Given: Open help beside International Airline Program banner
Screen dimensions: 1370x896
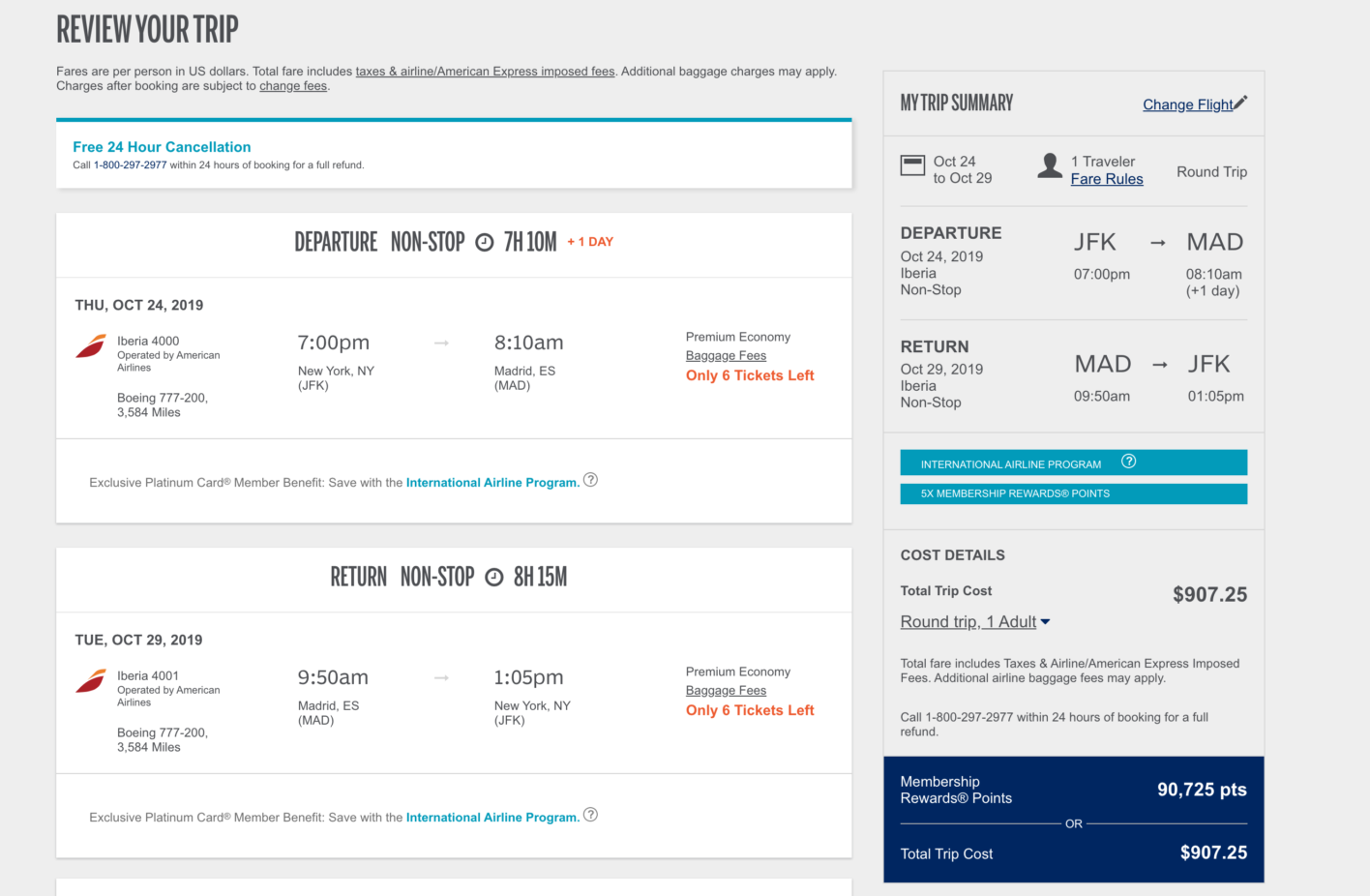Looking at the screenshot, I should point(1128,462).
